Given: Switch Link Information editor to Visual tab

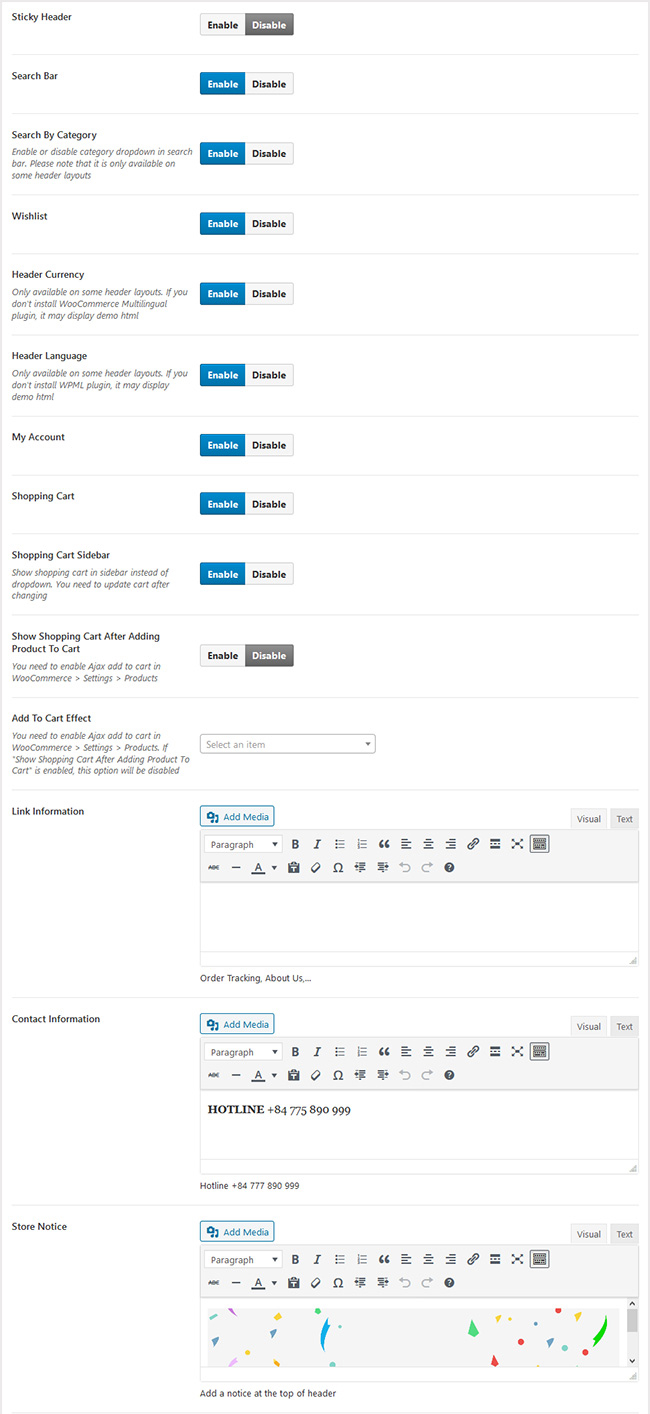Looking at the screenshot, I should tap(589, 819).
